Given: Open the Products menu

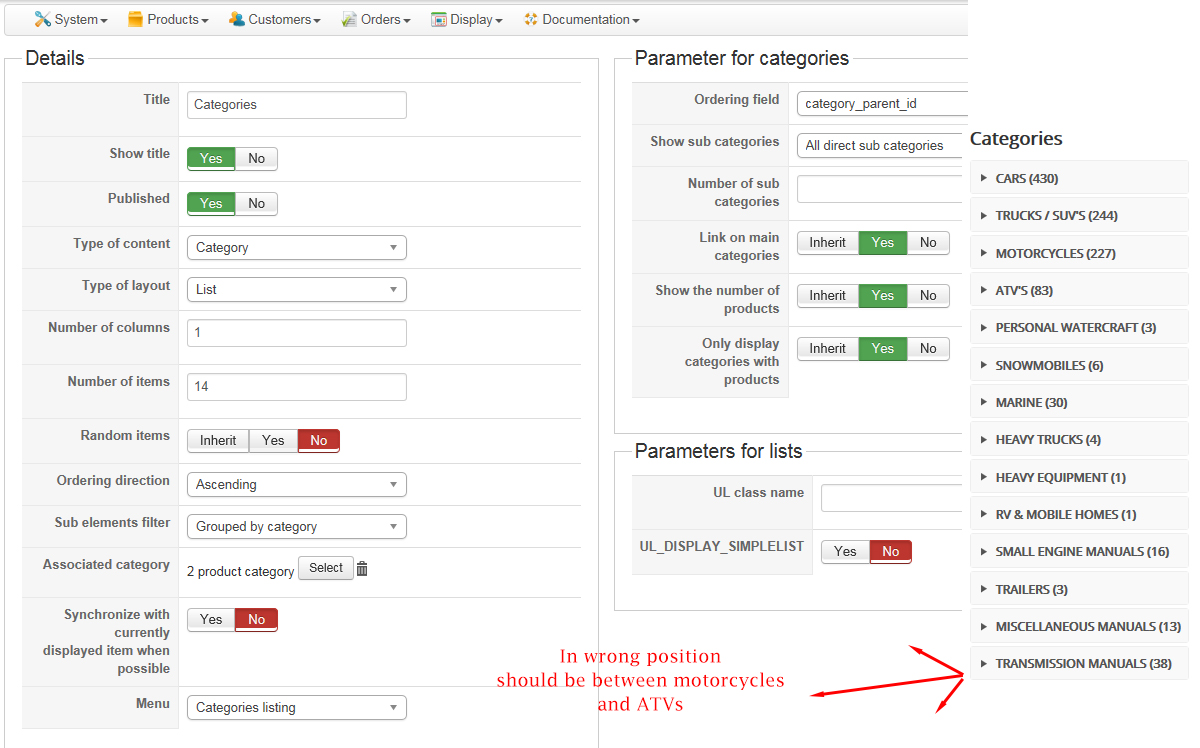Looking at the screenshot, I should [168, 19].
